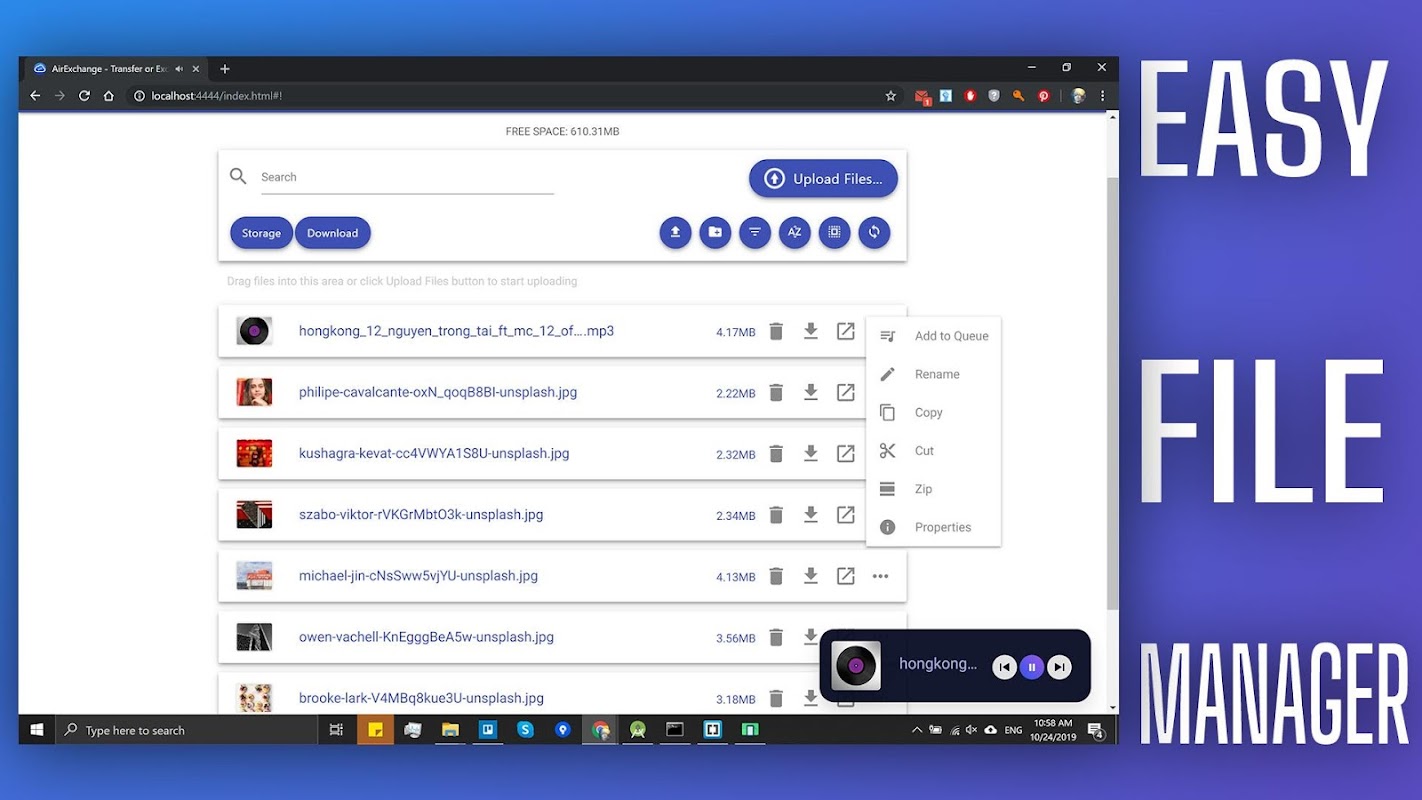Click the round upload icon in toolbar
This screenshot has height=800, width=1422.
pyautogui.click(x=675, y=232)
